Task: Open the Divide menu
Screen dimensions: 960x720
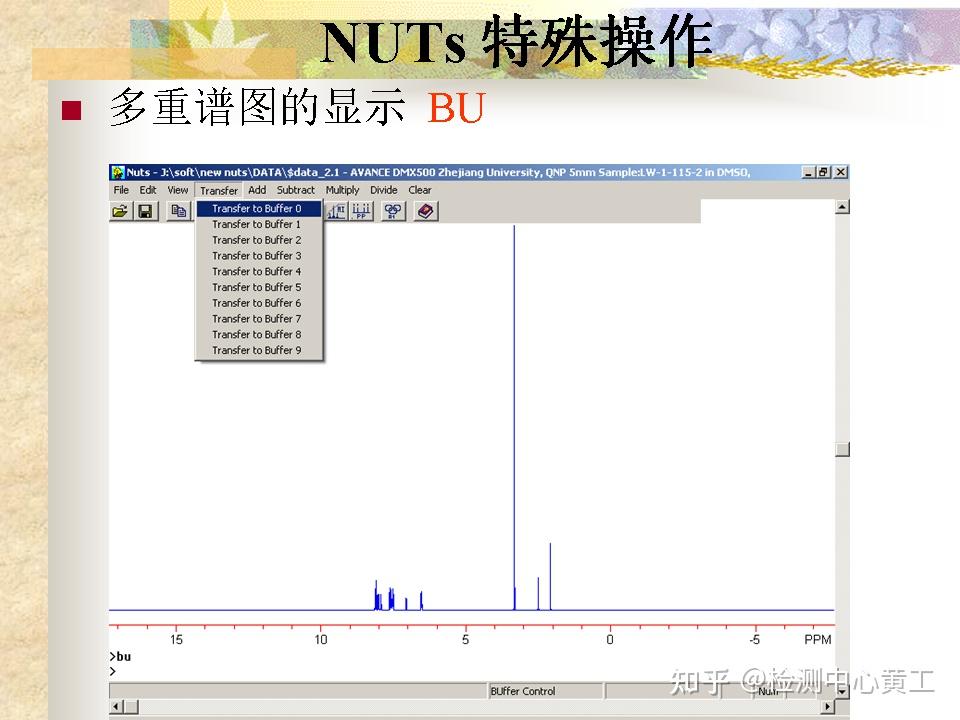Action: [386, 189]
